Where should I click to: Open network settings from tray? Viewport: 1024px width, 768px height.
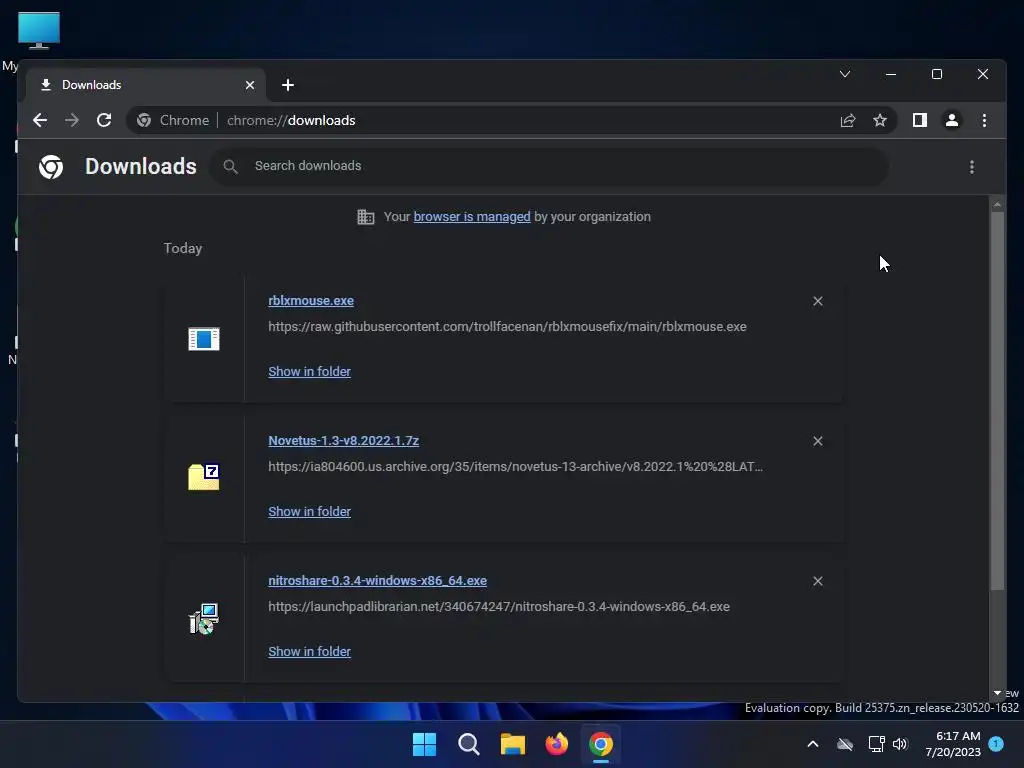[876, 744]
